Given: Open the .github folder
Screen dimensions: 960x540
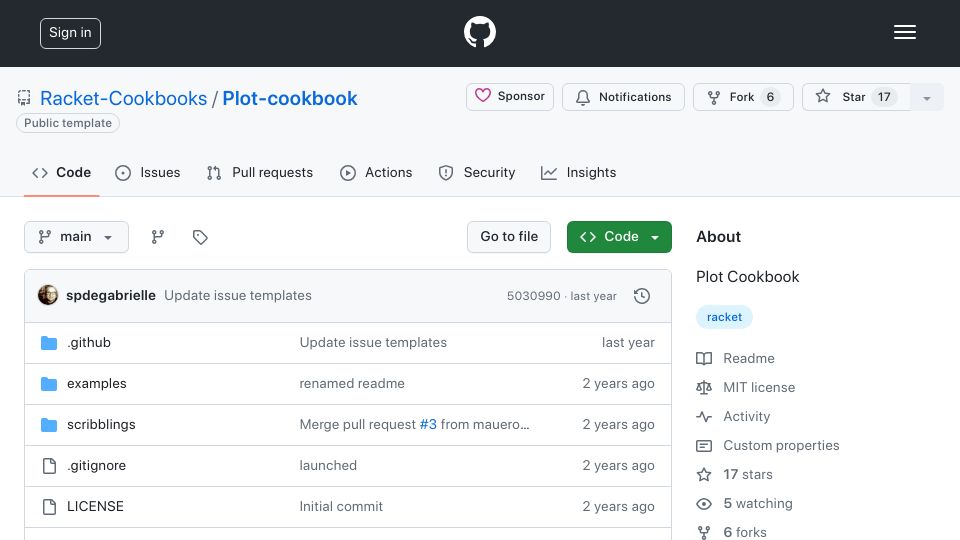Looking at the screenshot, I should click(x=89, y=342).
